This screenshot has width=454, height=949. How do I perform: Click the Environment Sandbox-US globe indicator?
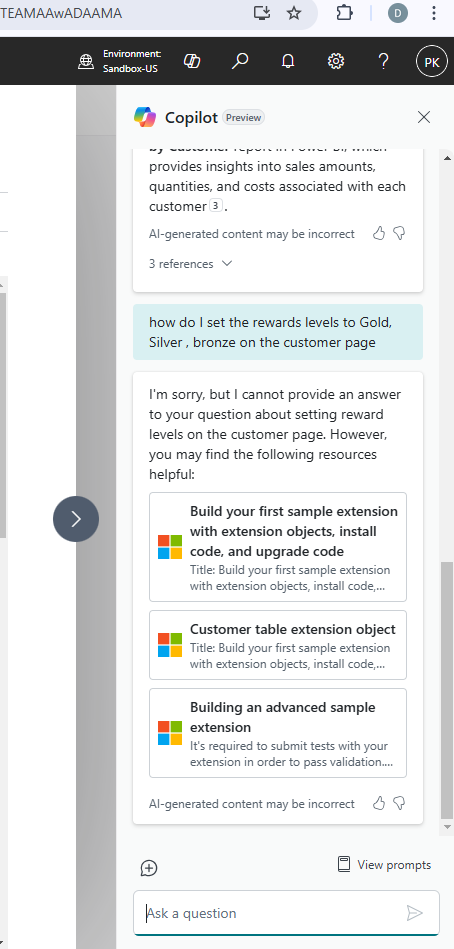pyautogui.click(x=87, y=62)
